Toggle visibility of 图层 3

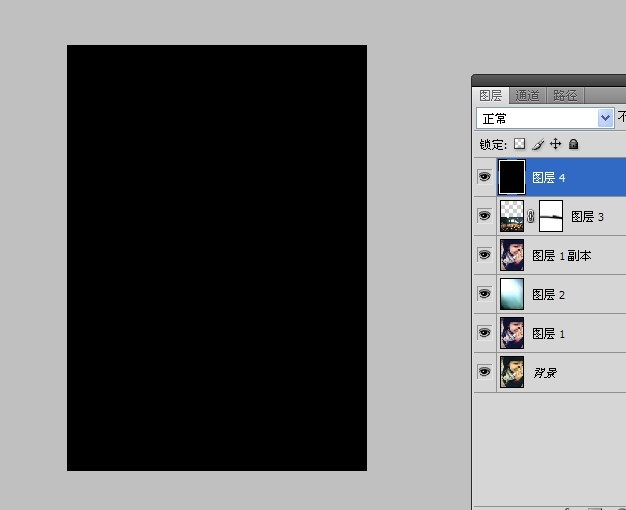(485, 216)
